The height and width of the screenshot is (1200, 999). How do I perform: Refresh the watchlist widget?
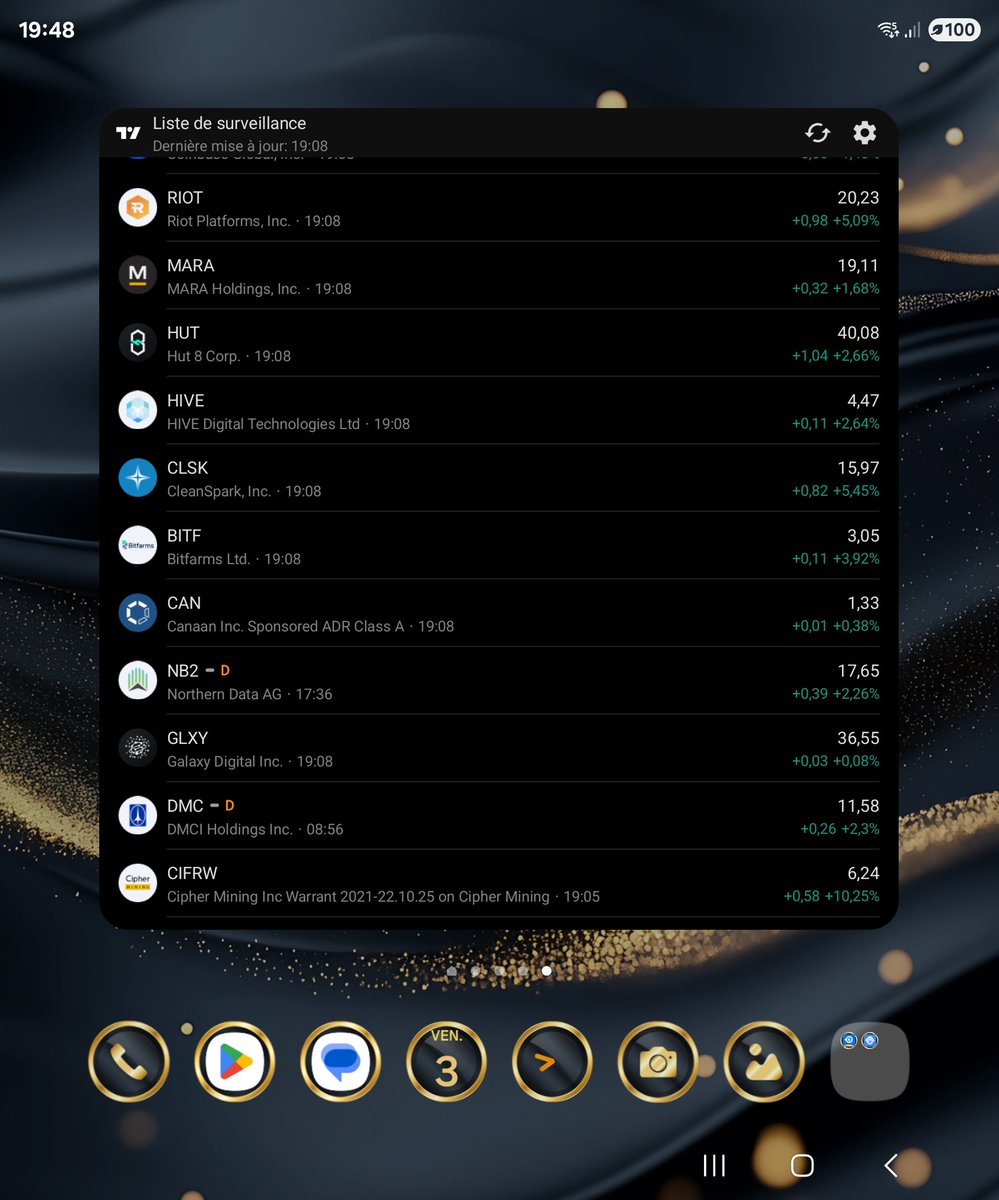(x=817, y=133)
